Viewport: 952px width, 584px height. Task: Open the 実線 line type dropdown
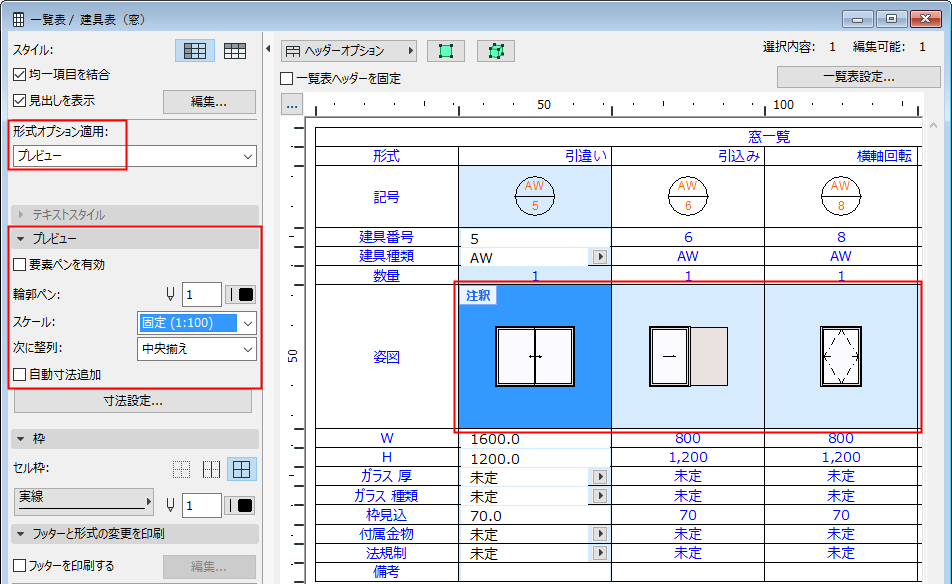pyautogui.click(x=84, y=501)
